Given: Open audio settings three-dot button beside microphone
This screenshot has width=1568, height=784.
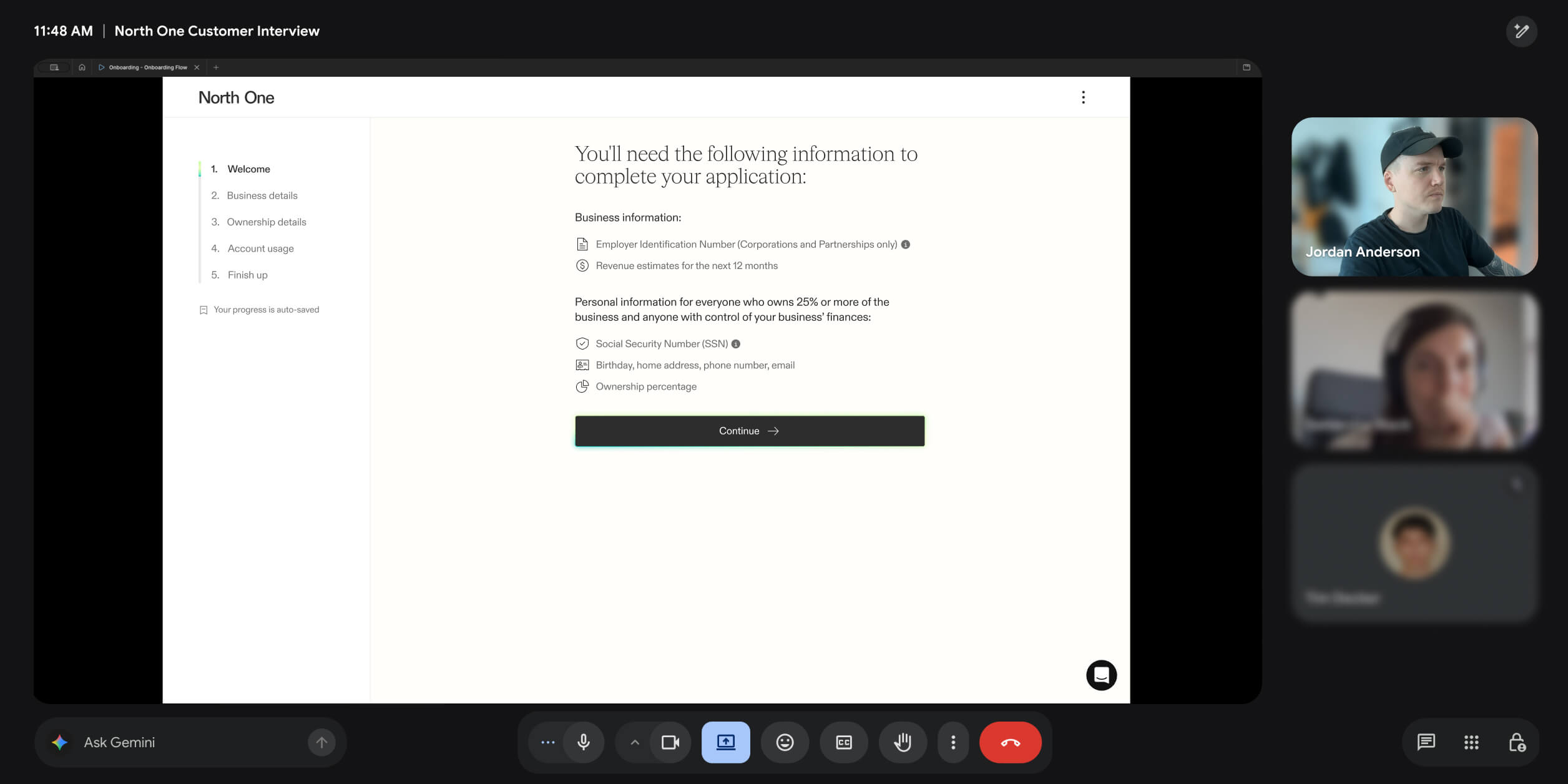Looking at the screenshot, I should pos(547,742).
